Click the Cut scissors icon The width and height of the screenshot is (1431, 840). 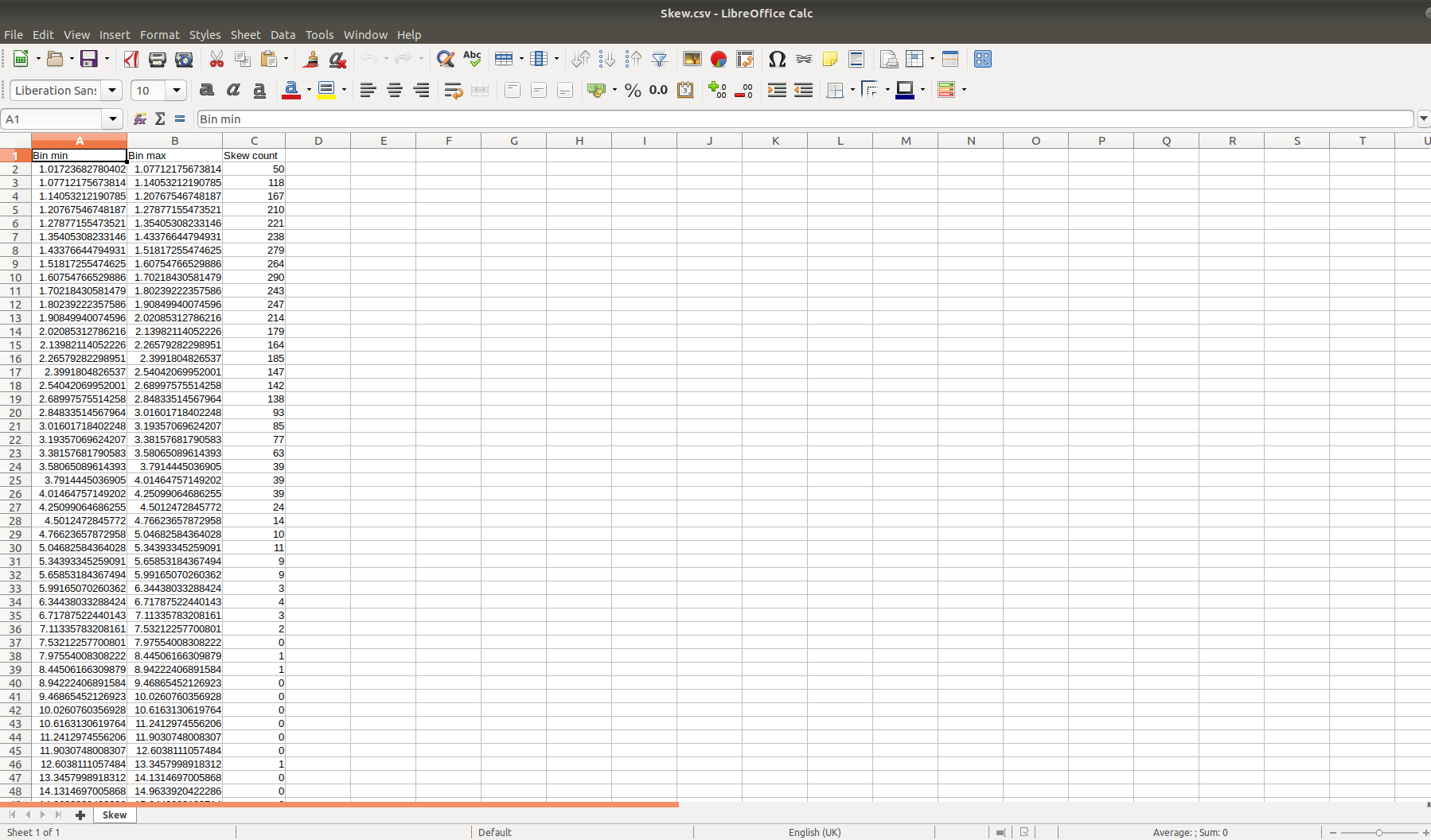click(x=216, y=59)
